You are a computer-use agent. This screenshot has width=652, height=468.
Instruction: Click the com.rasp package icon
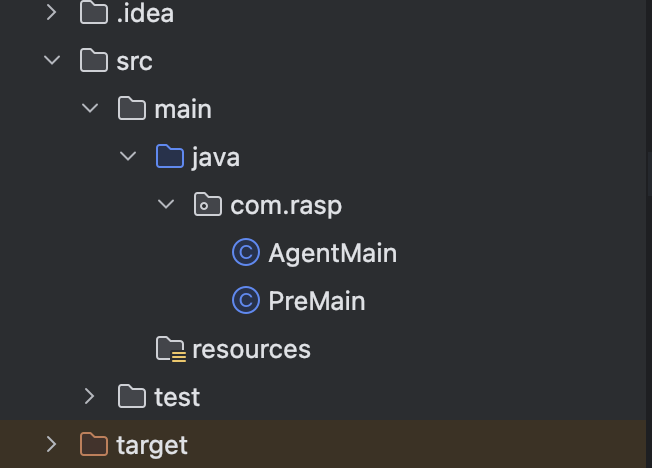(x=207, y=204)
